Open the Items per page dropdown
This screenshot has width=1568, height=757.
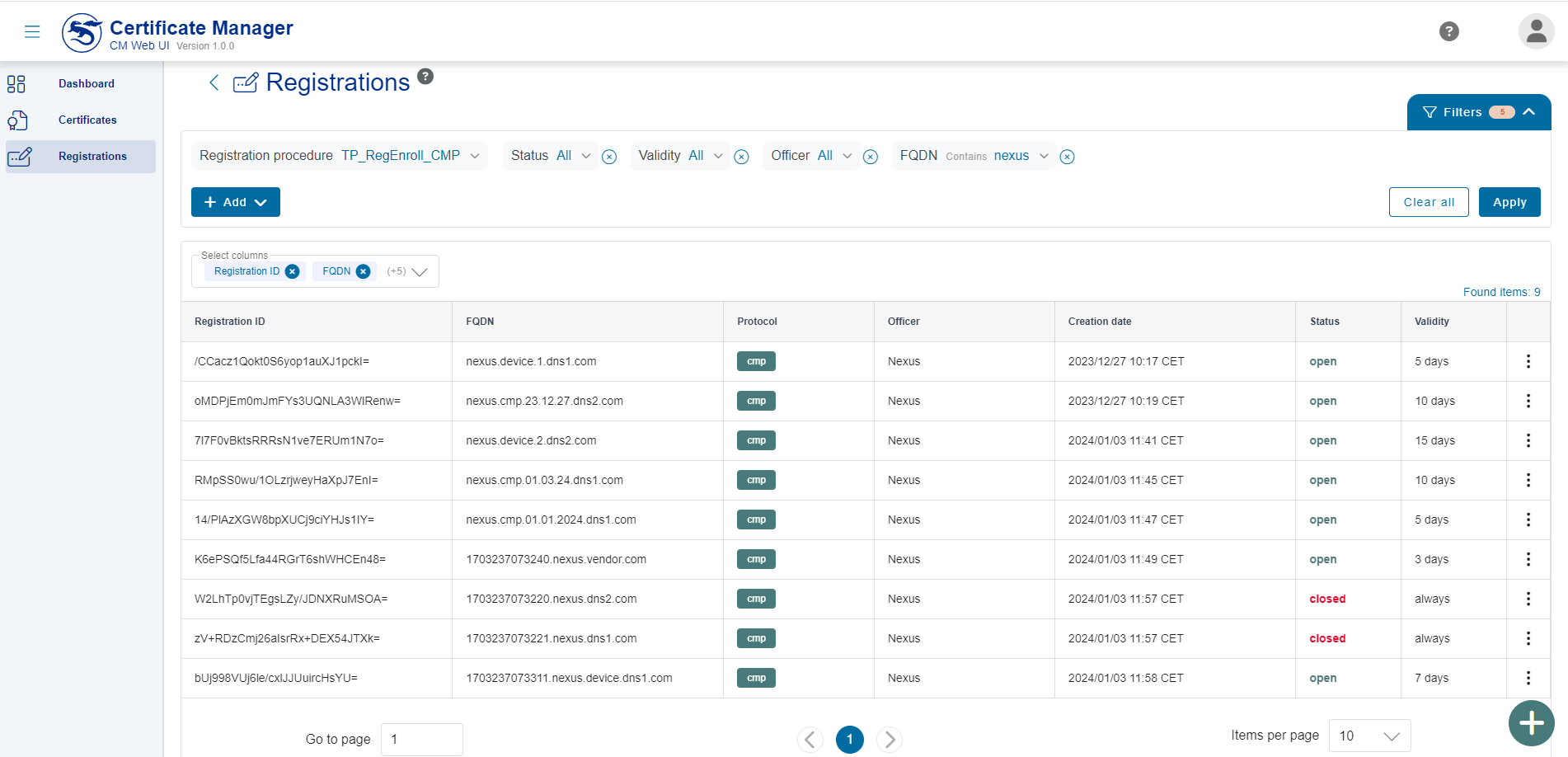[1369, 736]
